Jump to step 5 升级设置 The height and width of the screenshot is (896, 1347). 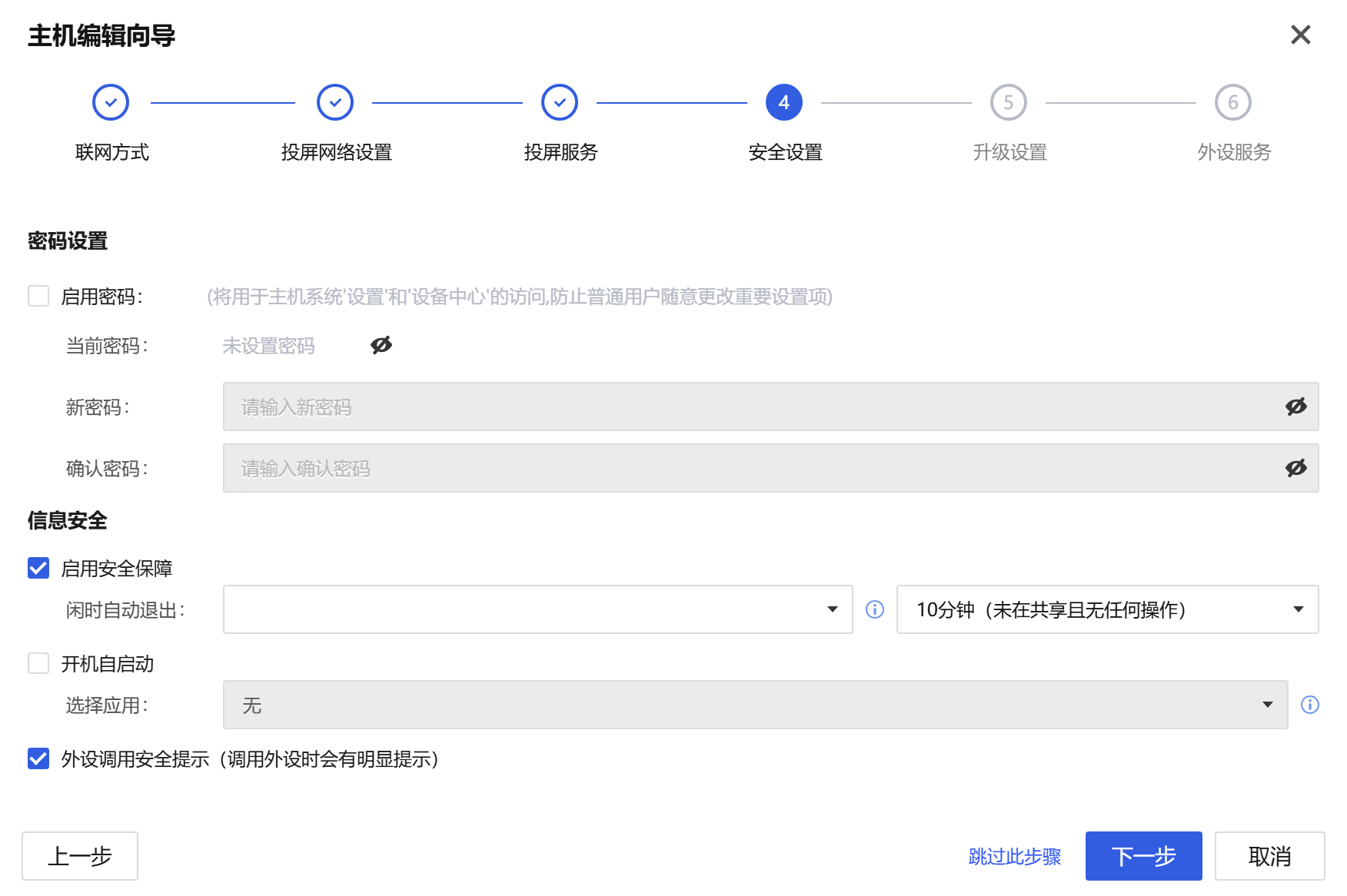point(1009,102)
